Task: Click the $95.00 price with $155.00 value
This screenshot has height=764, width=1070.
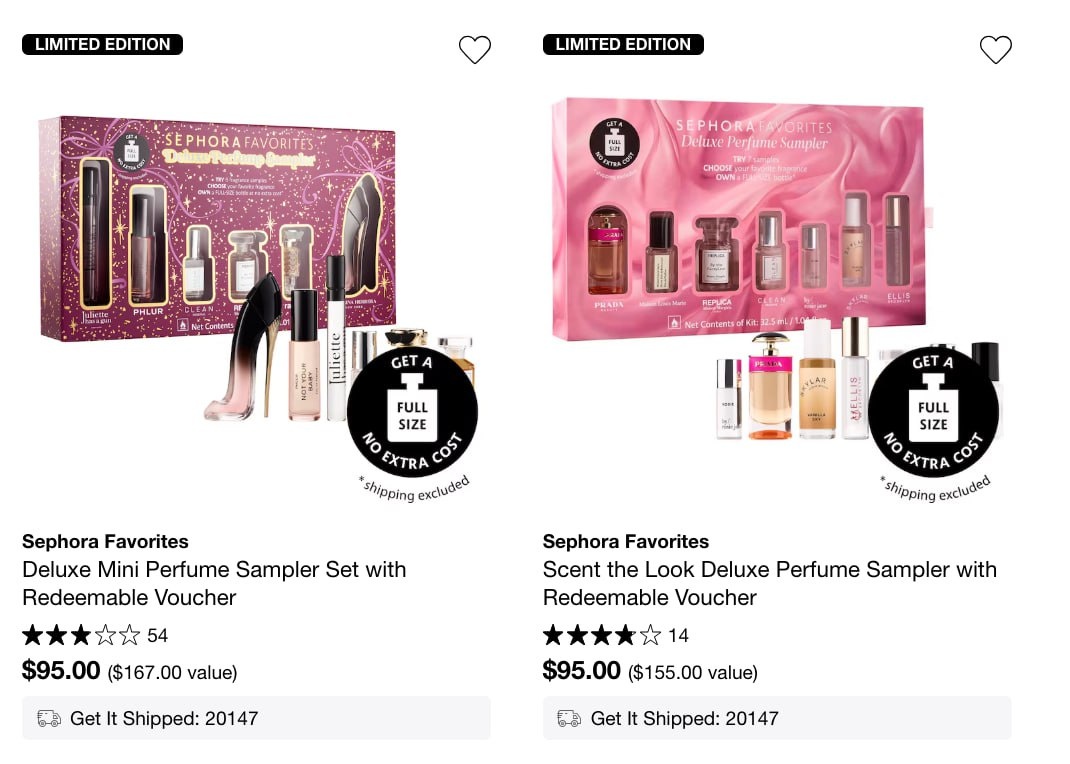Action: [650, 671]
